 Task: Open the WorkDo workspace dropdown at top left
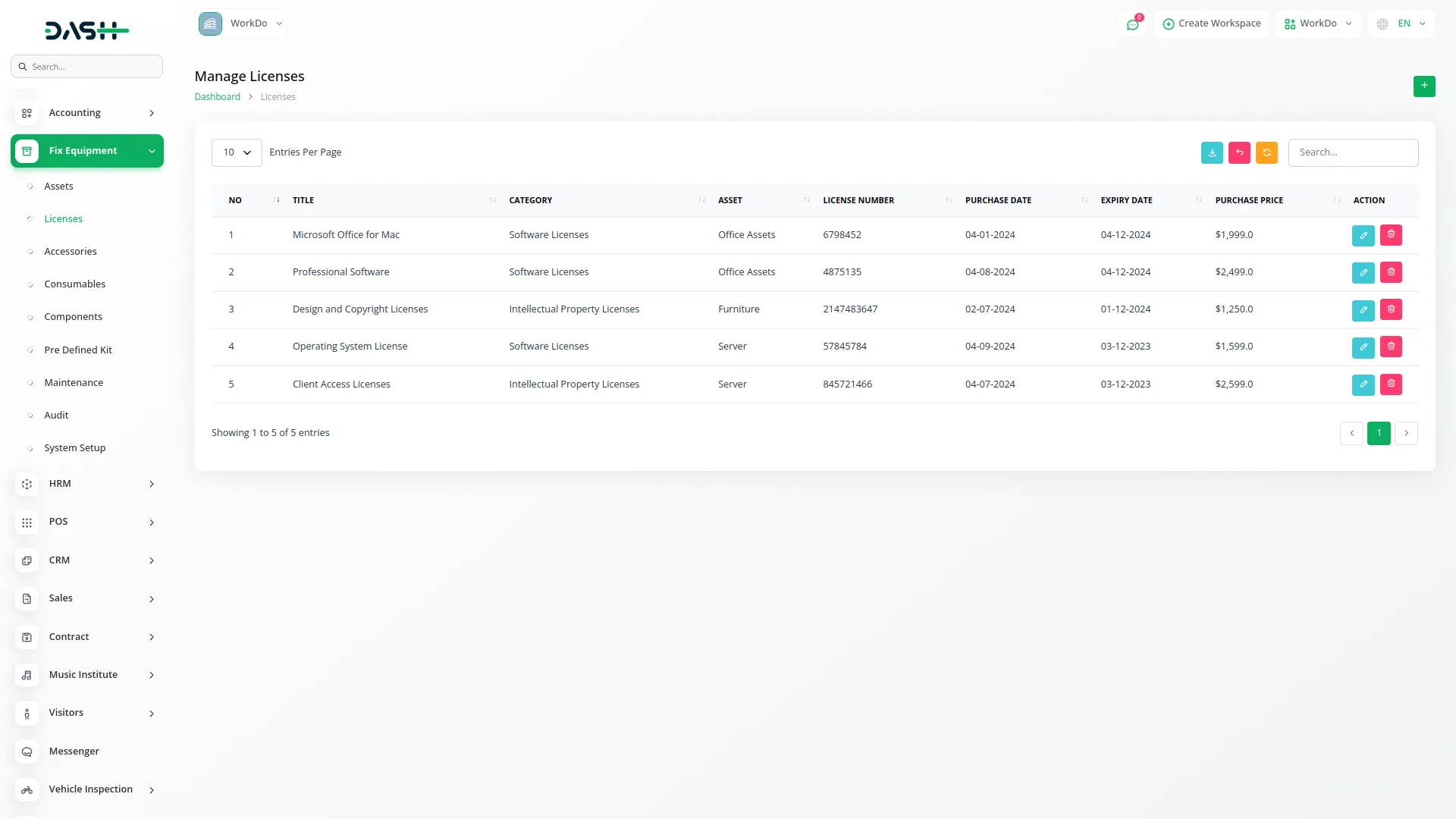(241, 24)
